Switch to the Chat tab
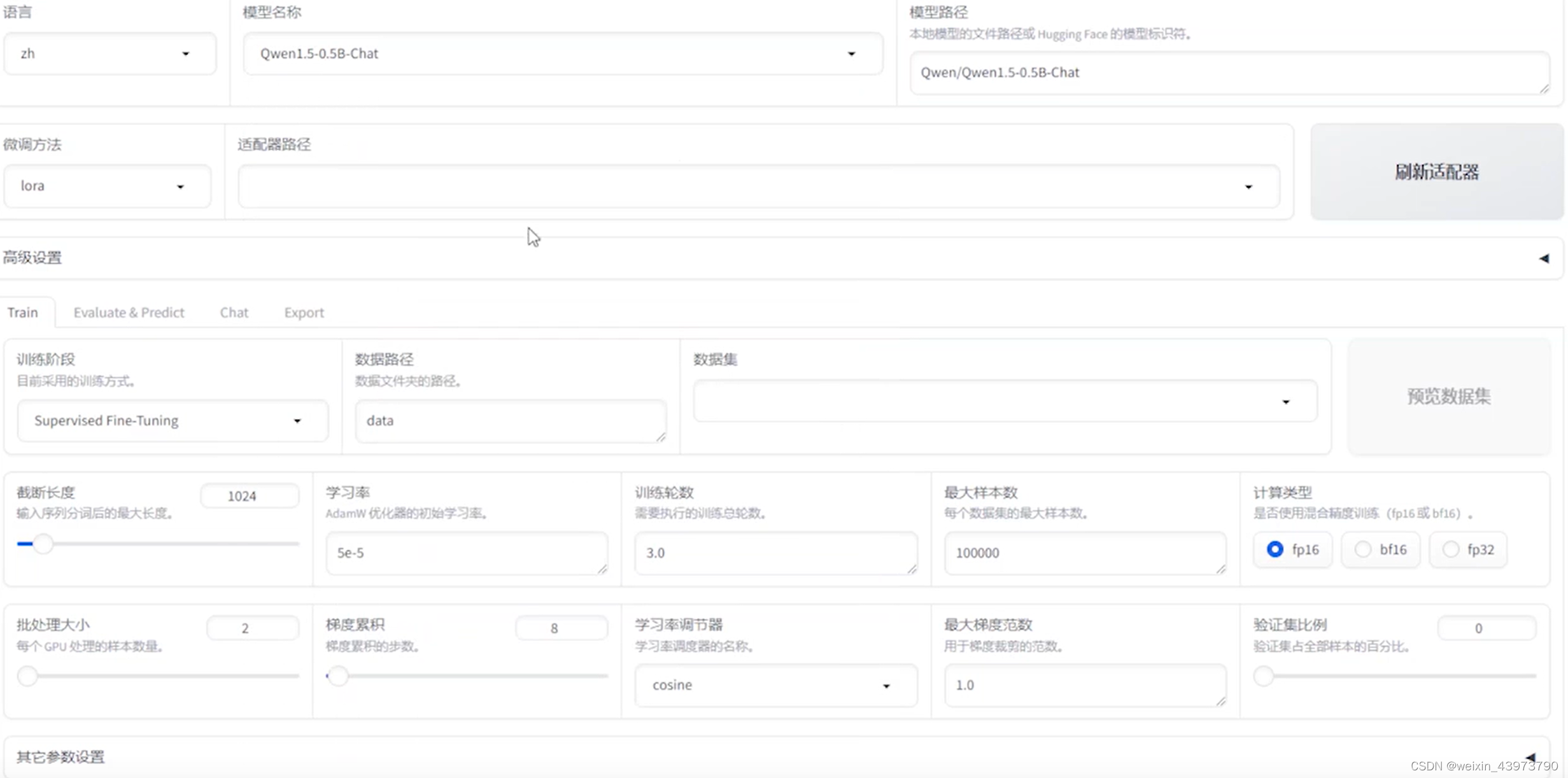This screenshot has height=778, width=1568. (234, 313)
